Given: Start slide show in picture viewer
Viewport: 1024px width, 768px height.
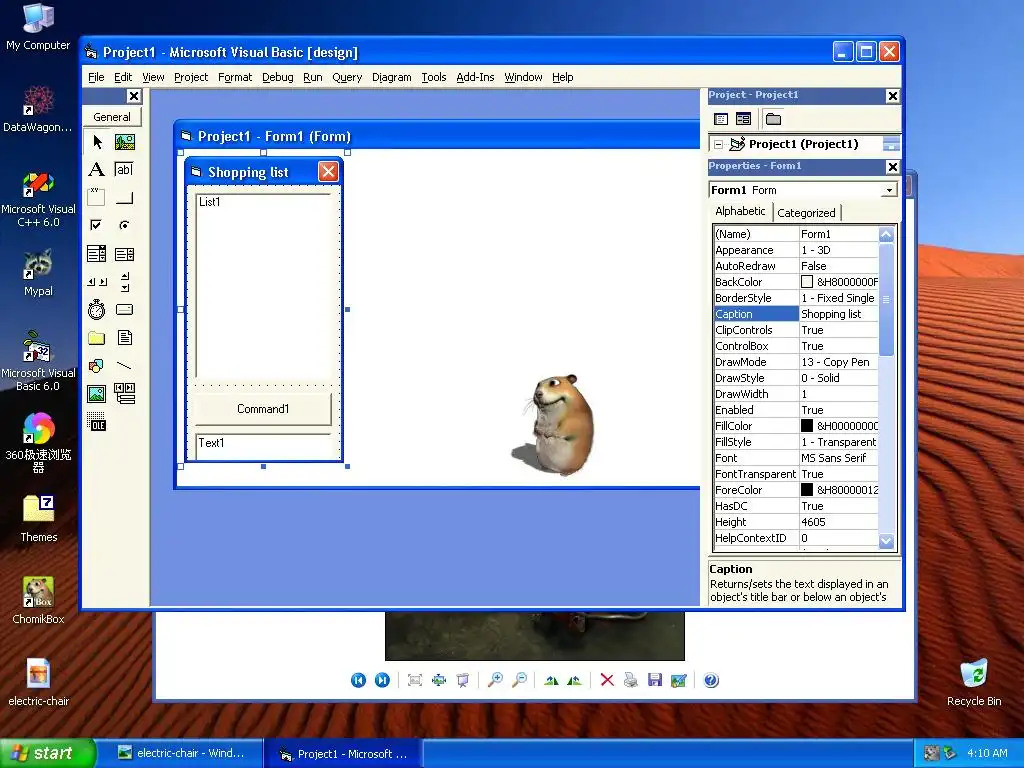Looking at the screenshot, I should (463, 680).
